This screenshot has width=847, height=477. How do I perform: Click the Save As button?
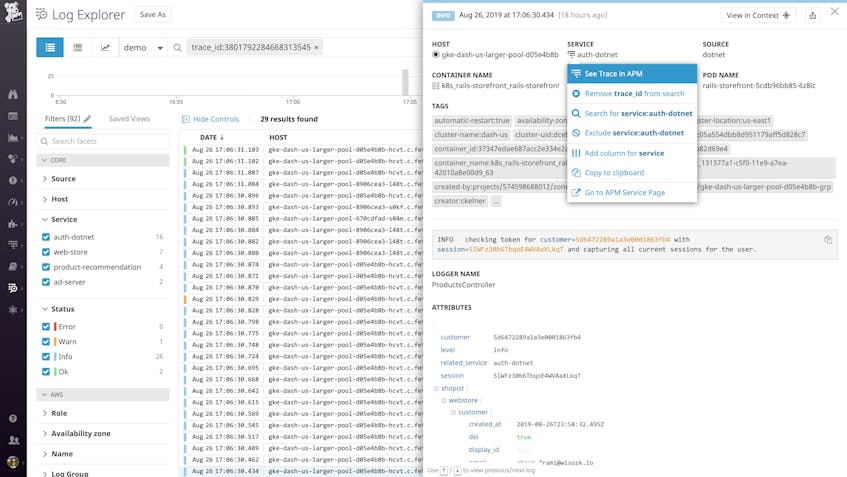[x=152, y=15]
